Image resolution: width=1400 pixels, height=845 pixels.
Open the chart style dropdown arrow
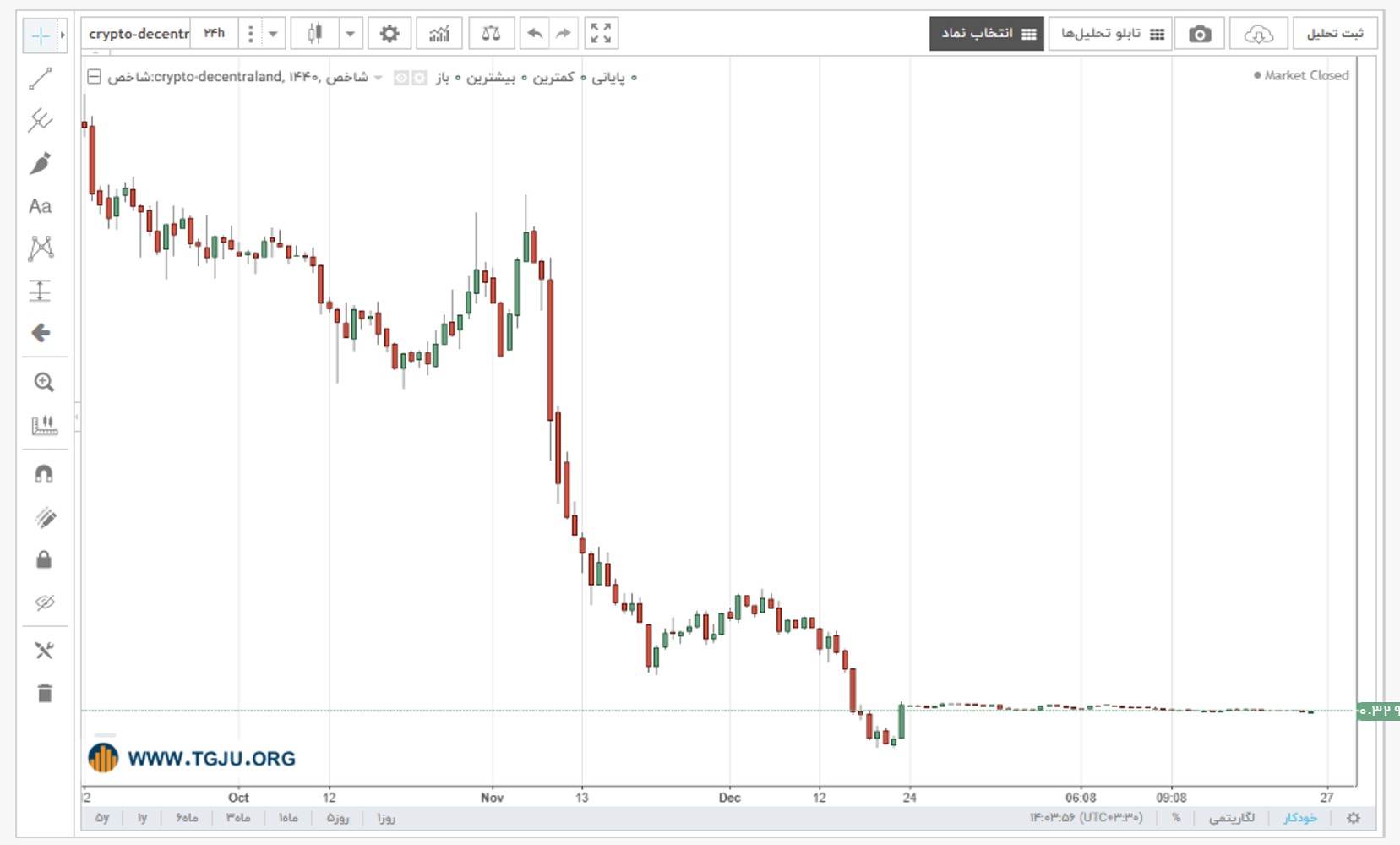pos(350,34)
